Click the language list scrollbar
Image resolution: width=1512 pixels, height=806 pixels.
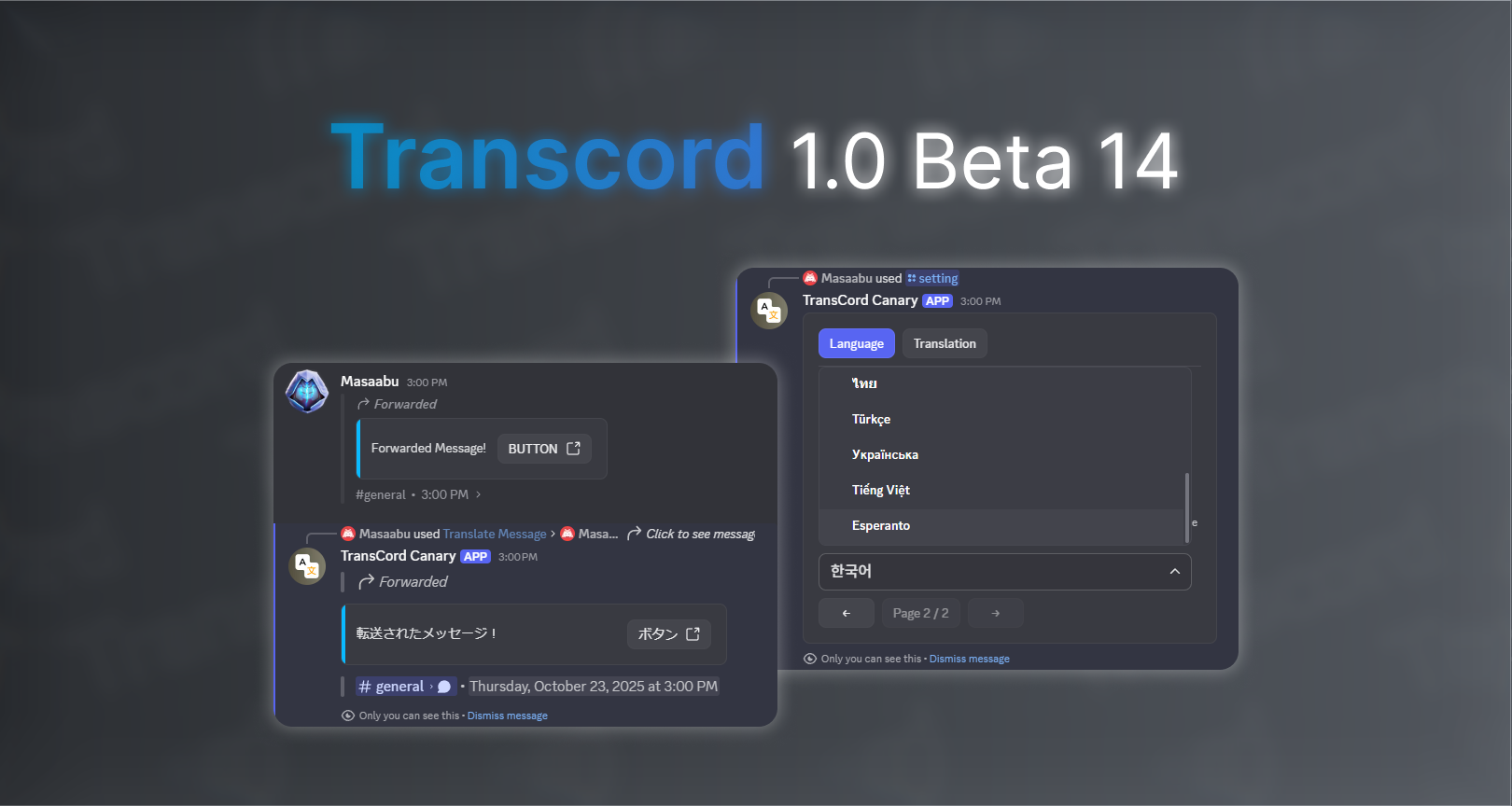[1187, 507]
